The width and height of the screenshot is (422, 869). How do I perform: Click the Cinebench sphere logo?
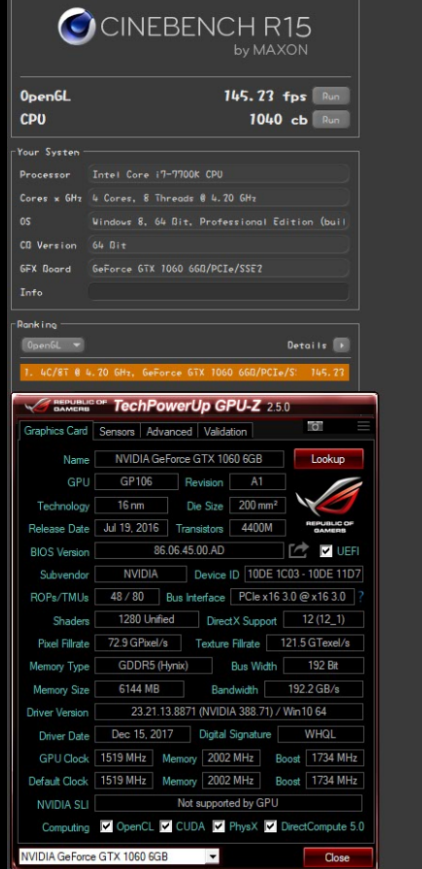pos(77,29)
